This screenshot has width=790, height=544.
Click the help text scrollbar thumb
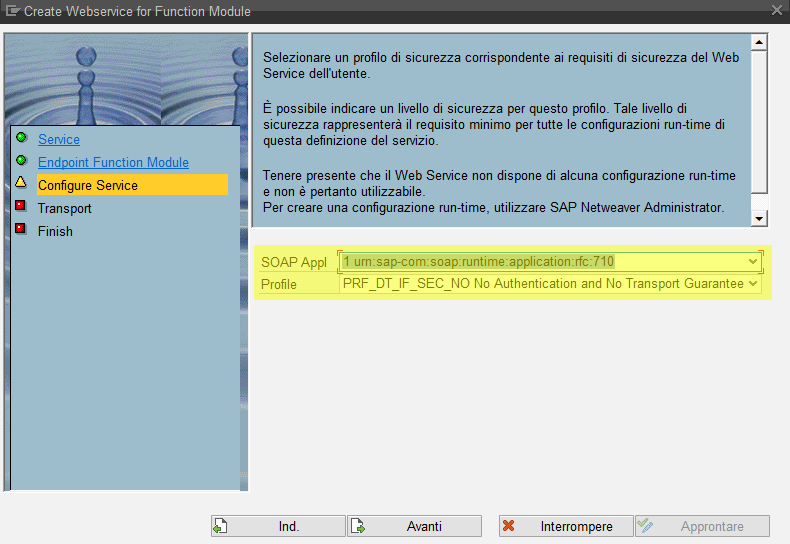[759, 122]
